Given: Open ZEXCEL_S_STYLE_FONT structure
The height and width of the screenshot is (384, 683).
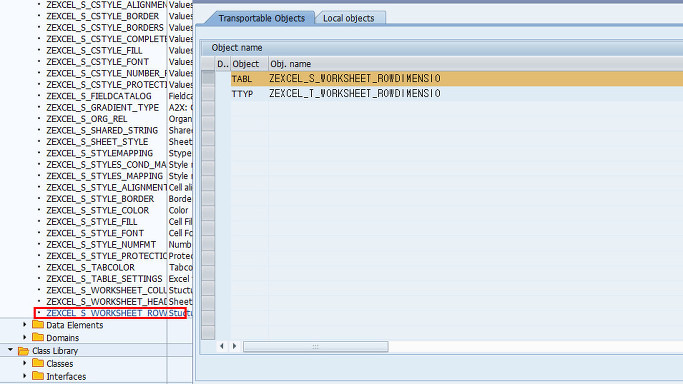Looking at the screenshot, I should coord(95,233).
